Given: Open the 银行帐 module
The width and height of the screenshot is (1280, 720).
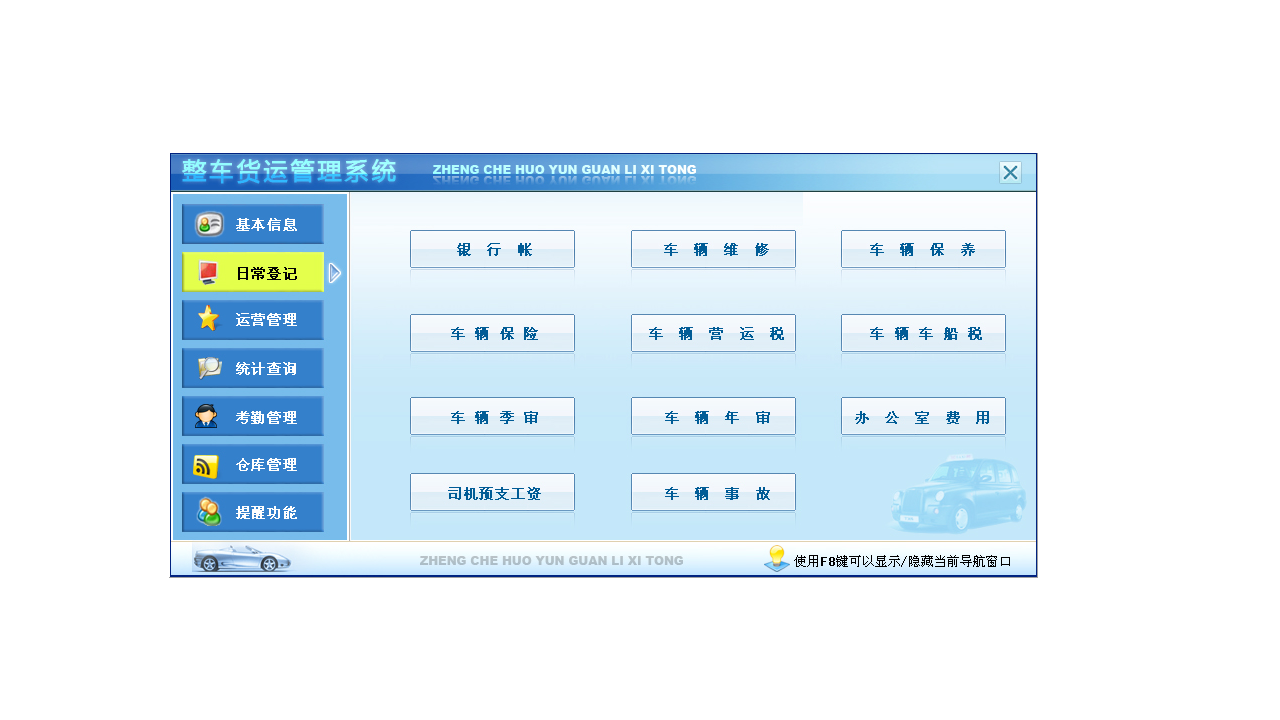Looking at the screenshot, I should 492,249.
